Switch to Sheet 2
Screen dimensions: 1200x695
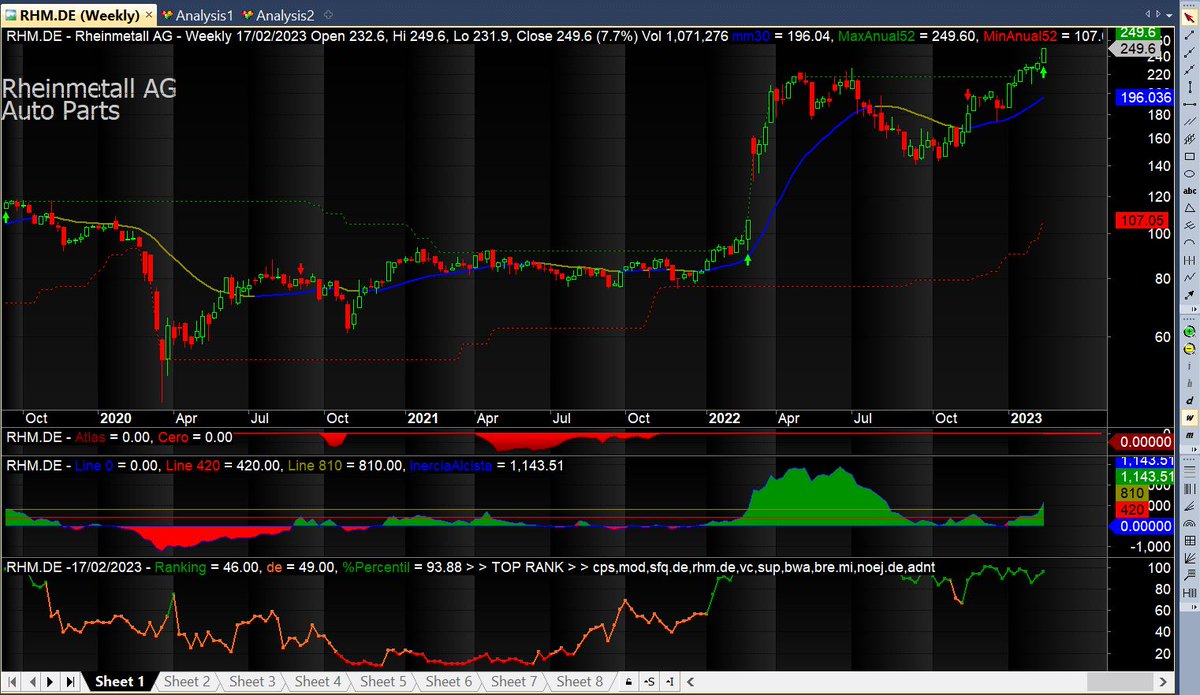point(186,682)
